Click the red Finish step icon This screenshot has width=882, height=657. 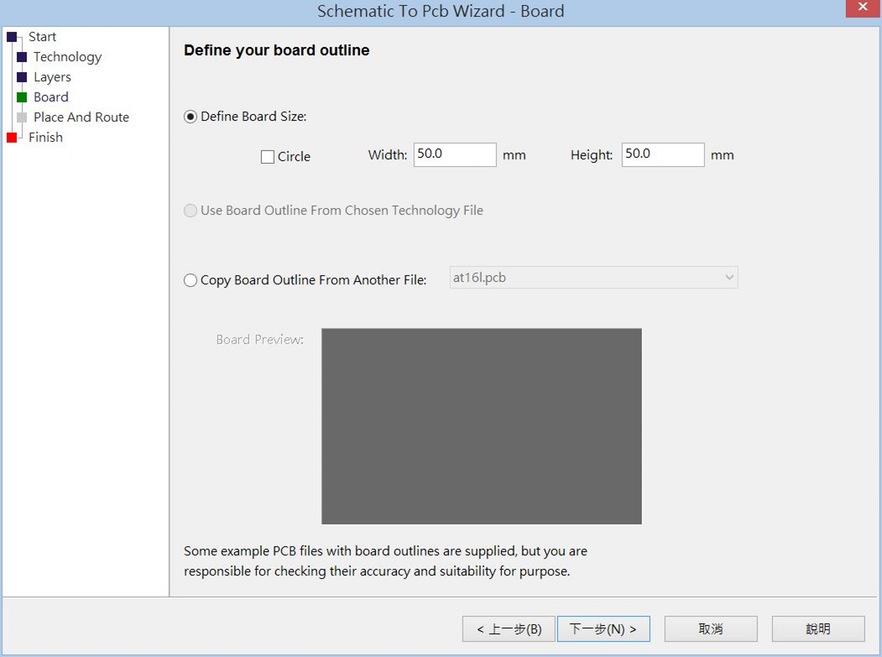[x=12, y=138]
